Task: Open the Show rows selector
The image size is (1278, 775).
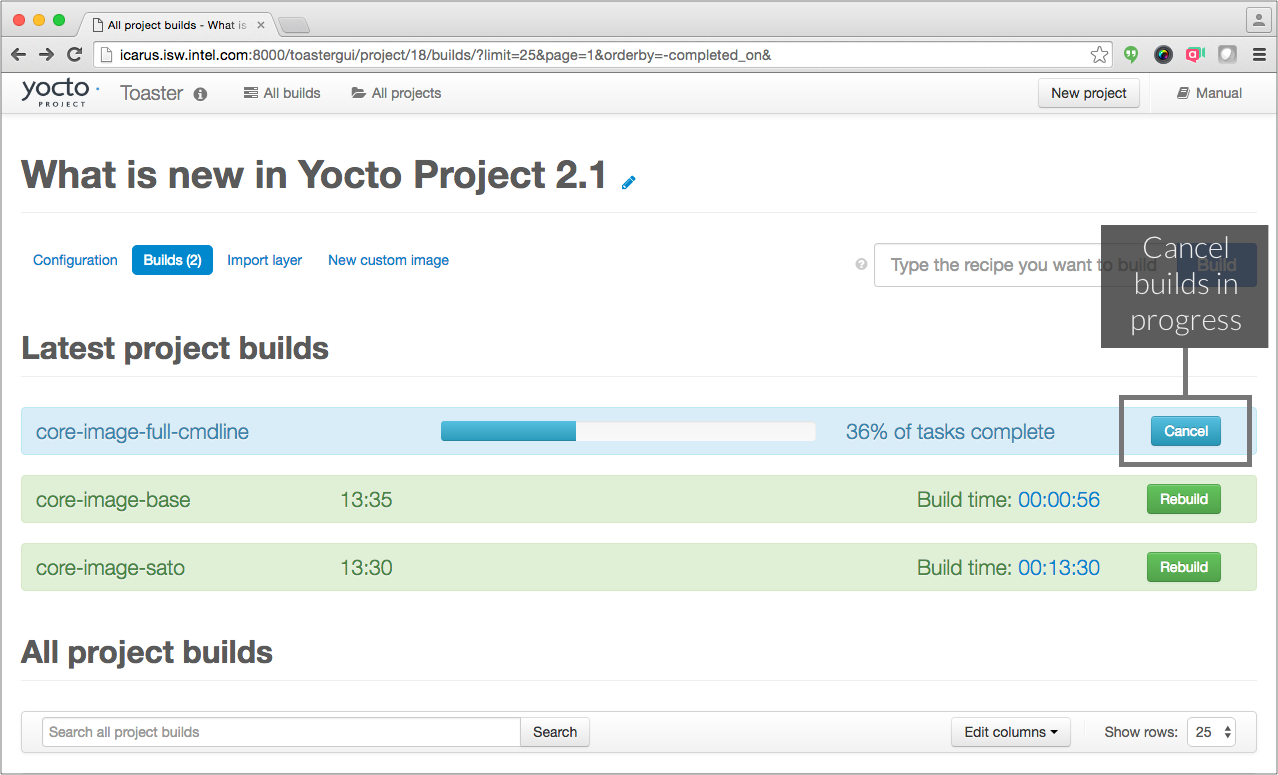Action: pyautogui.click(x=1210, y=732)
